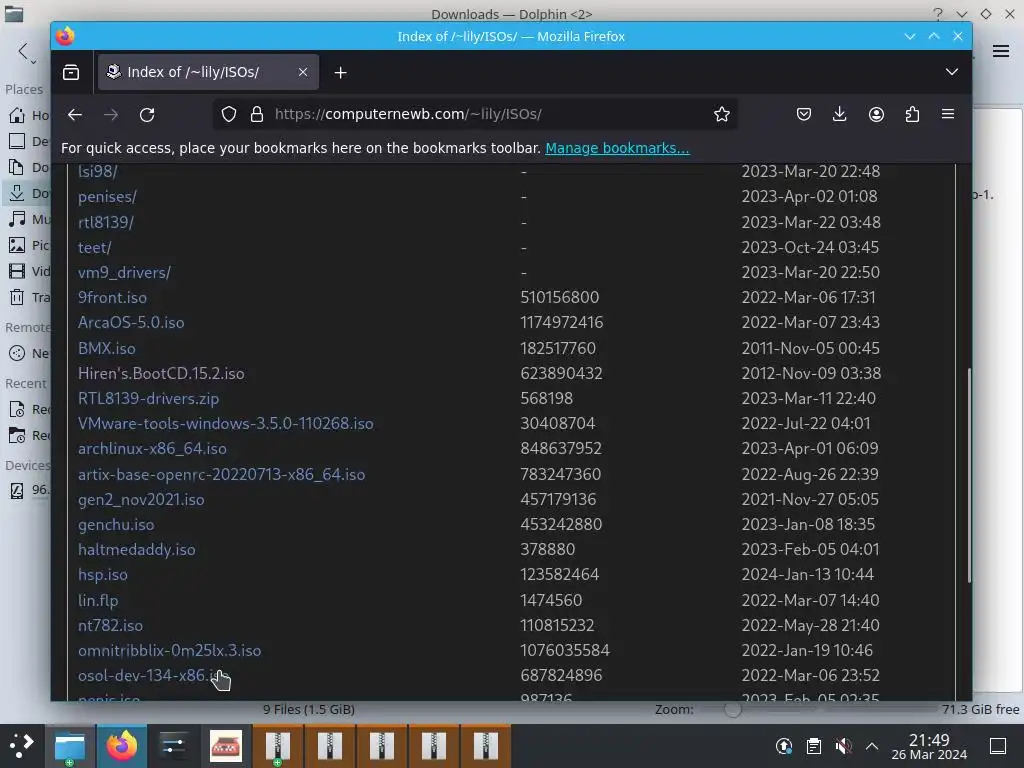Download osol-dev-134-x86 iso

click(x=150, y=675)
